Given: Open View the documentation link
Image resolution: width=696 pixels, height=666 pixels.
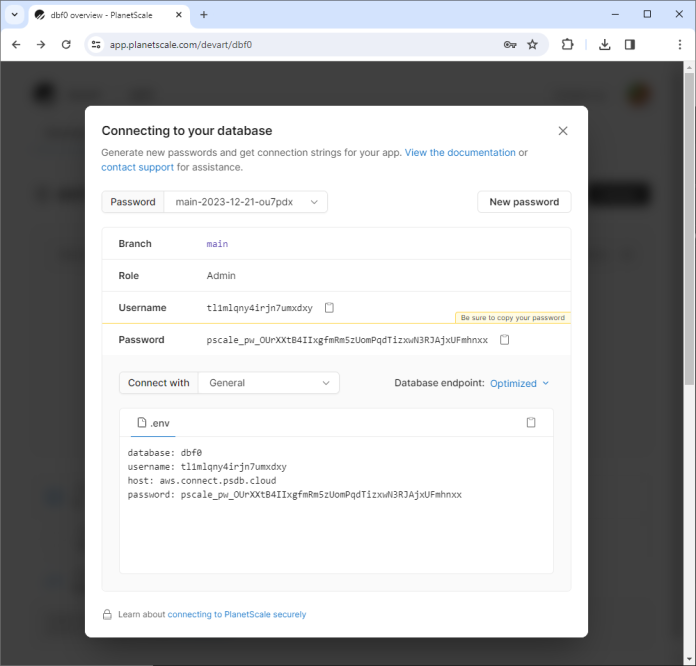Looking at the screenshot, I should coord(460,153).
